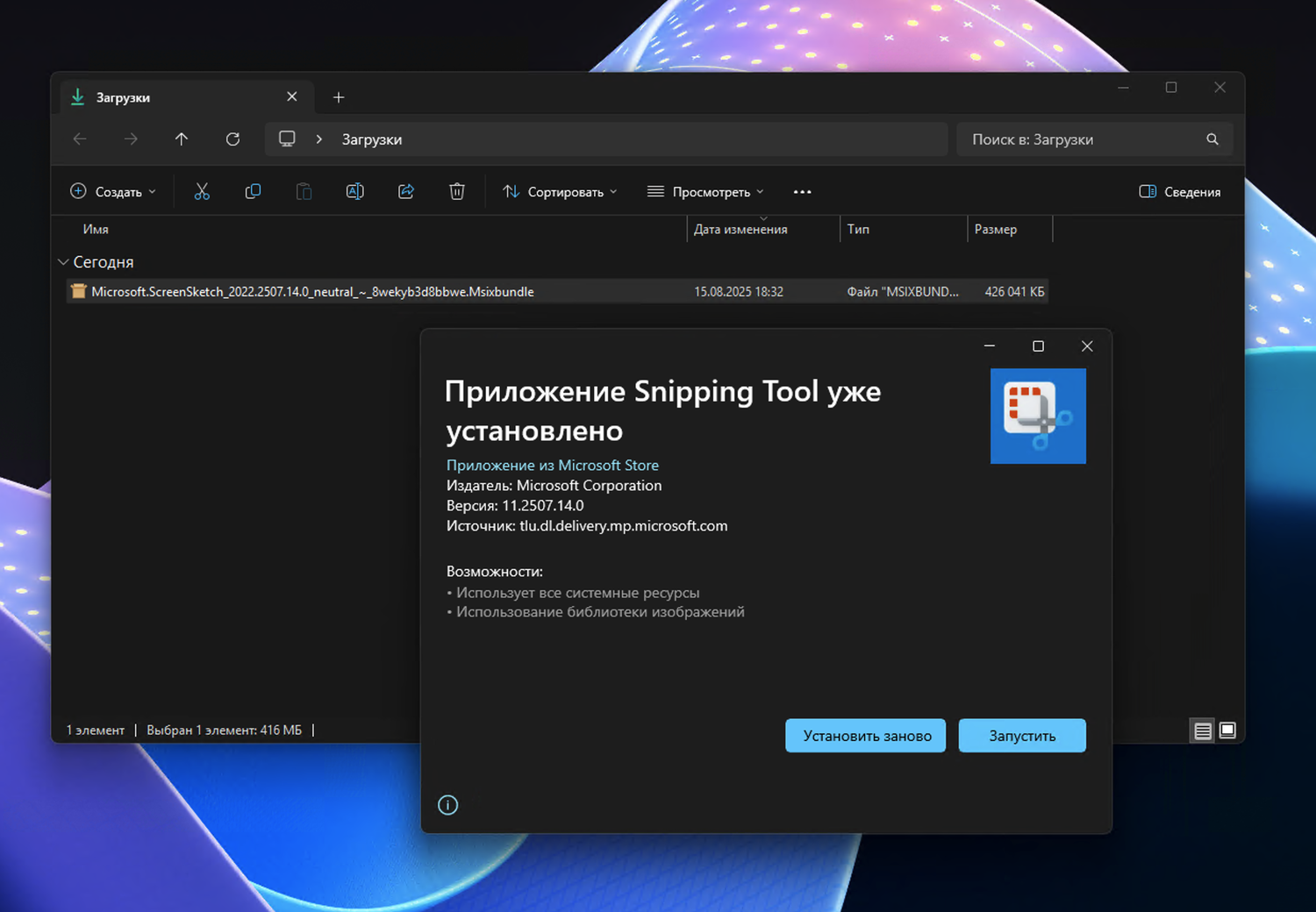Go up one folder level
Viewport: 1316px width, 912px height.
(182, 139)
